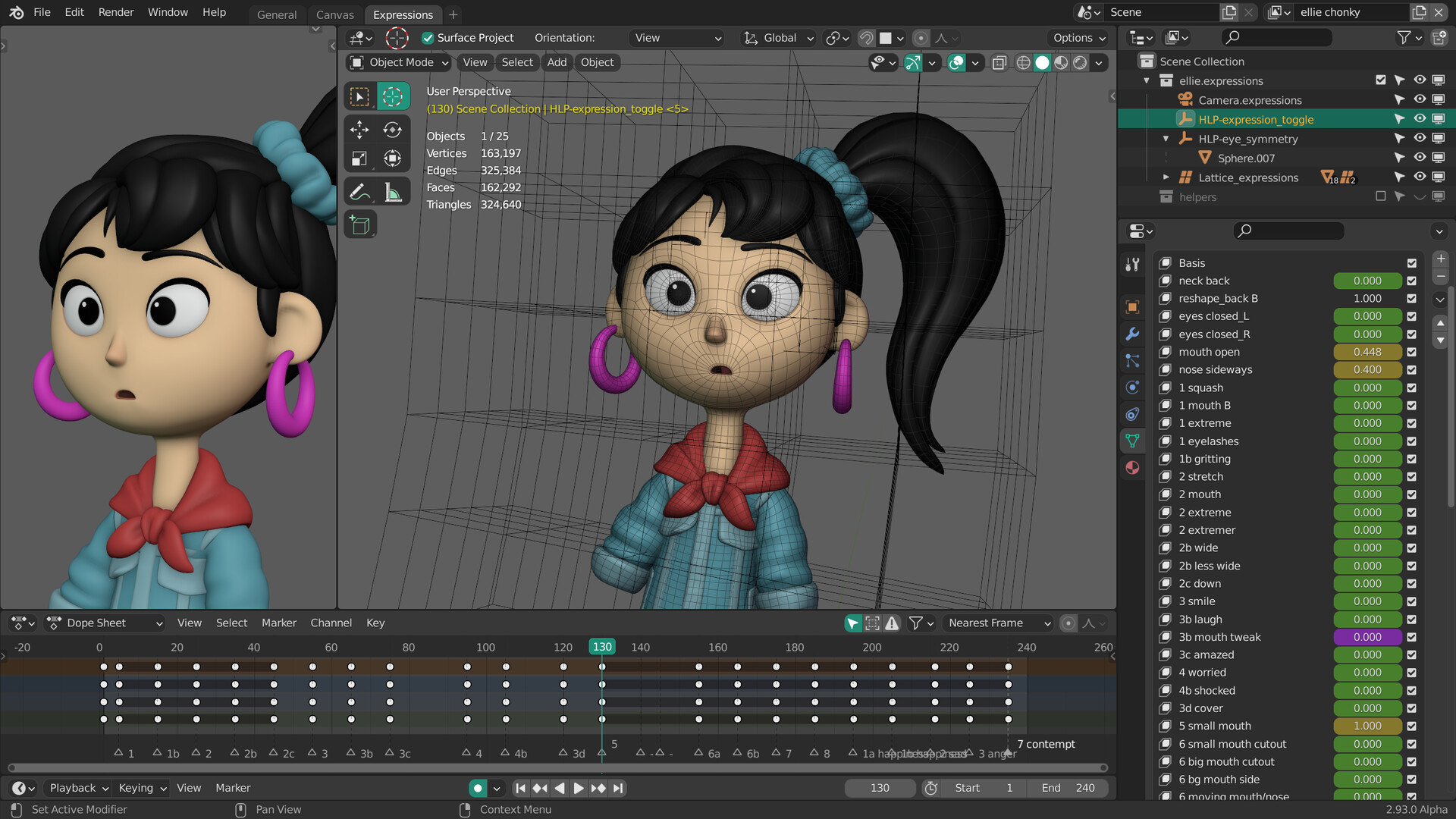The width and height of the screenshot is (1456, 819).
Task: Expand the Lattice_expressions tree item
Action: click(1166, 177)
